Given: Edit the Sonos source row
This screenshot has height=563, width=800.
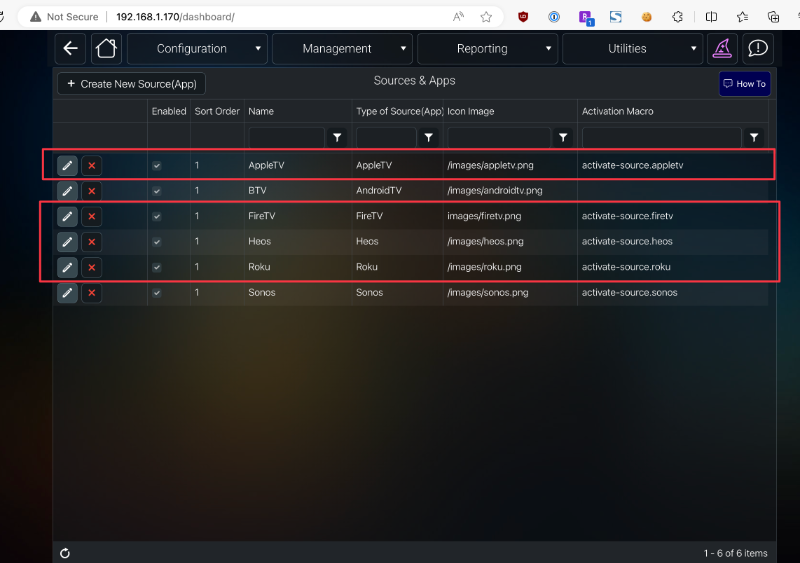Looking at the screenshot, I should click(67, 293).
